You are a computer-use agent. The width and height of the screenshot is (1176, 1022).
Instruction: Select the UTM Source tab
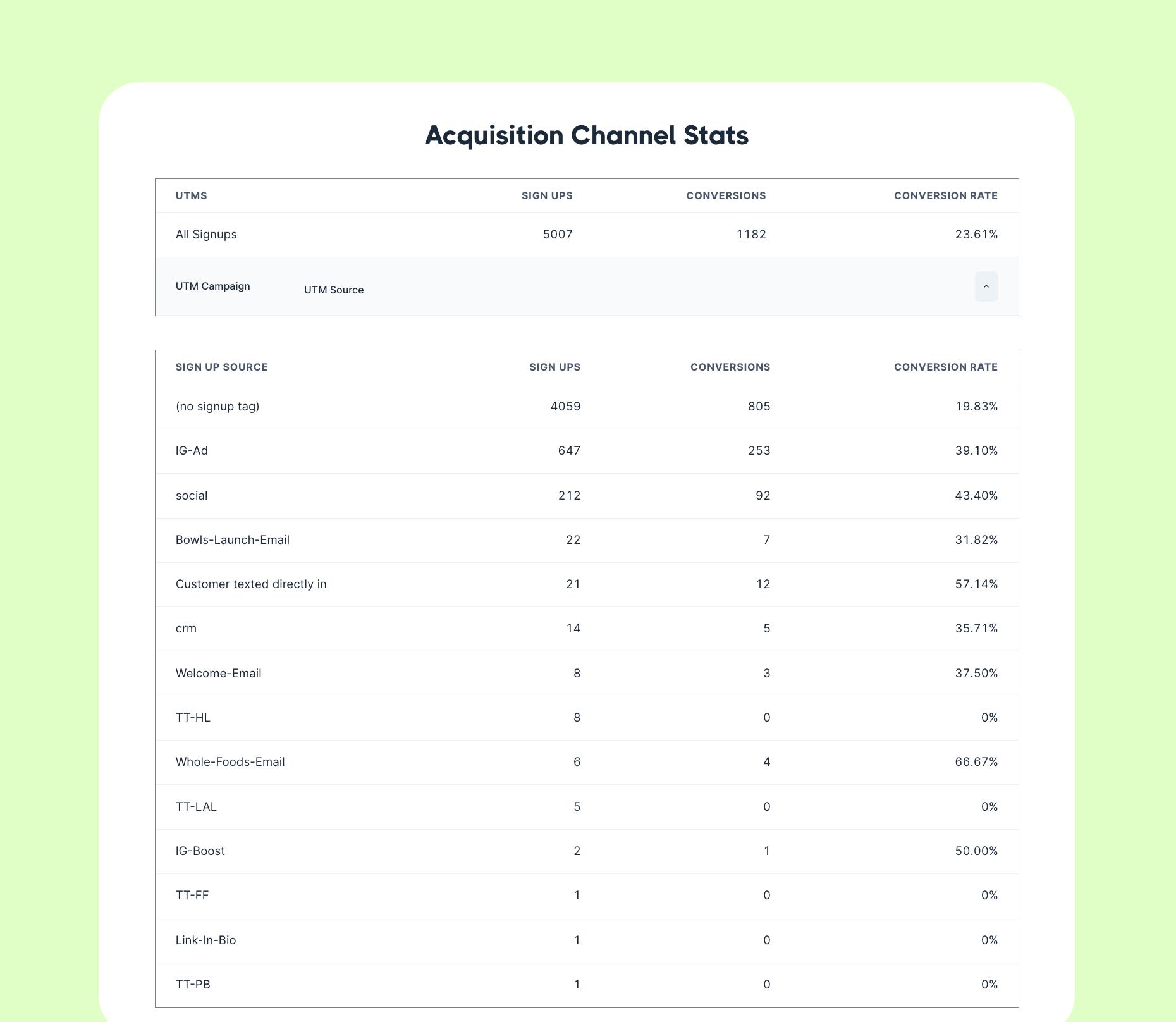pos(334,290)
